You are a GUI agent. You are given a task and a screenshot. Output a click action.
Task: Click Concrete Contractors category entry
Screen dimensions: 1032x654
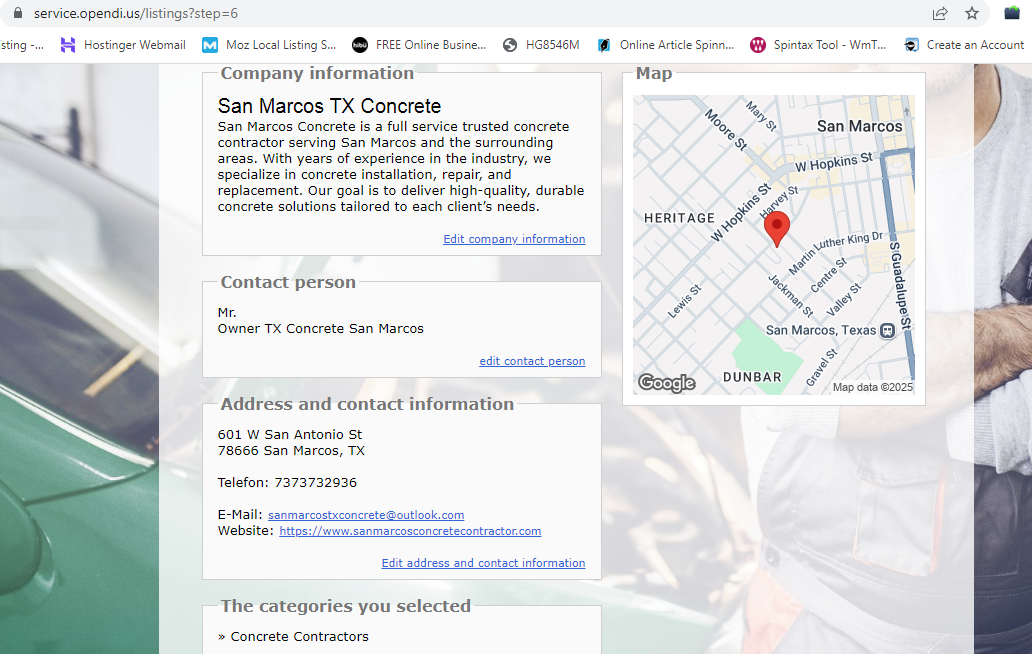point(299,637)
